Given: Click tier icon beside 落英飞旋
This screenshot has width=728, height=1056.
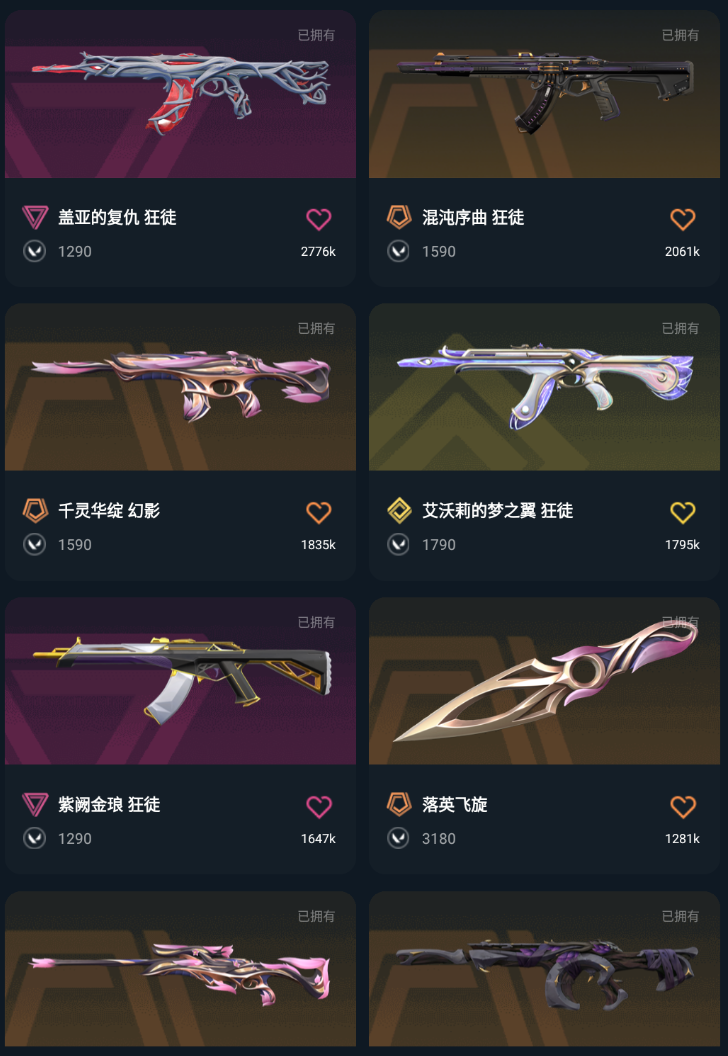Looking at the screenshot, I should tap(399, 804).
